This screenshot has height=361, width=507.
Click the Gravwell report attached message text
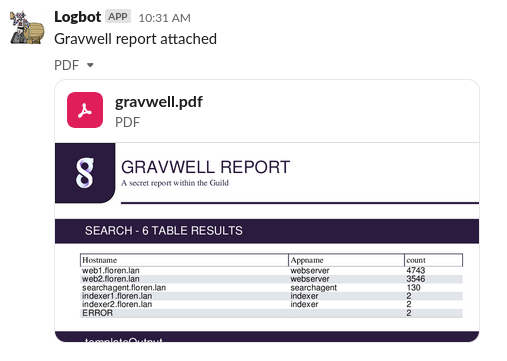135,39
